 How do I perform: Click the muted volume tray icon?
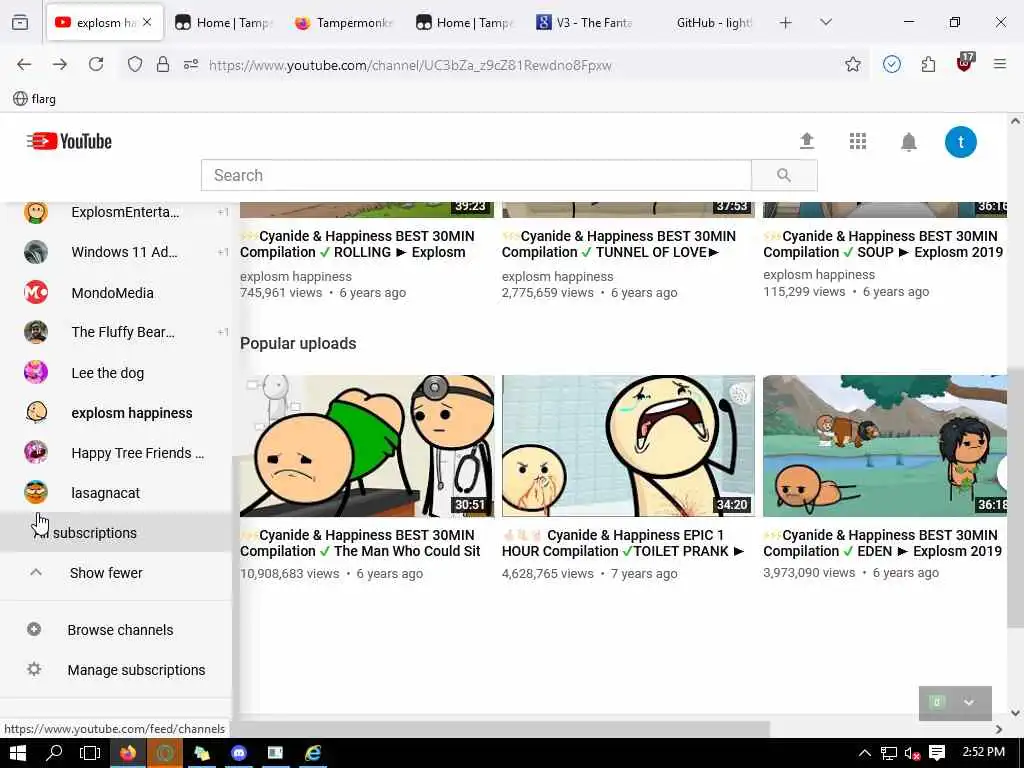[912, 754]
